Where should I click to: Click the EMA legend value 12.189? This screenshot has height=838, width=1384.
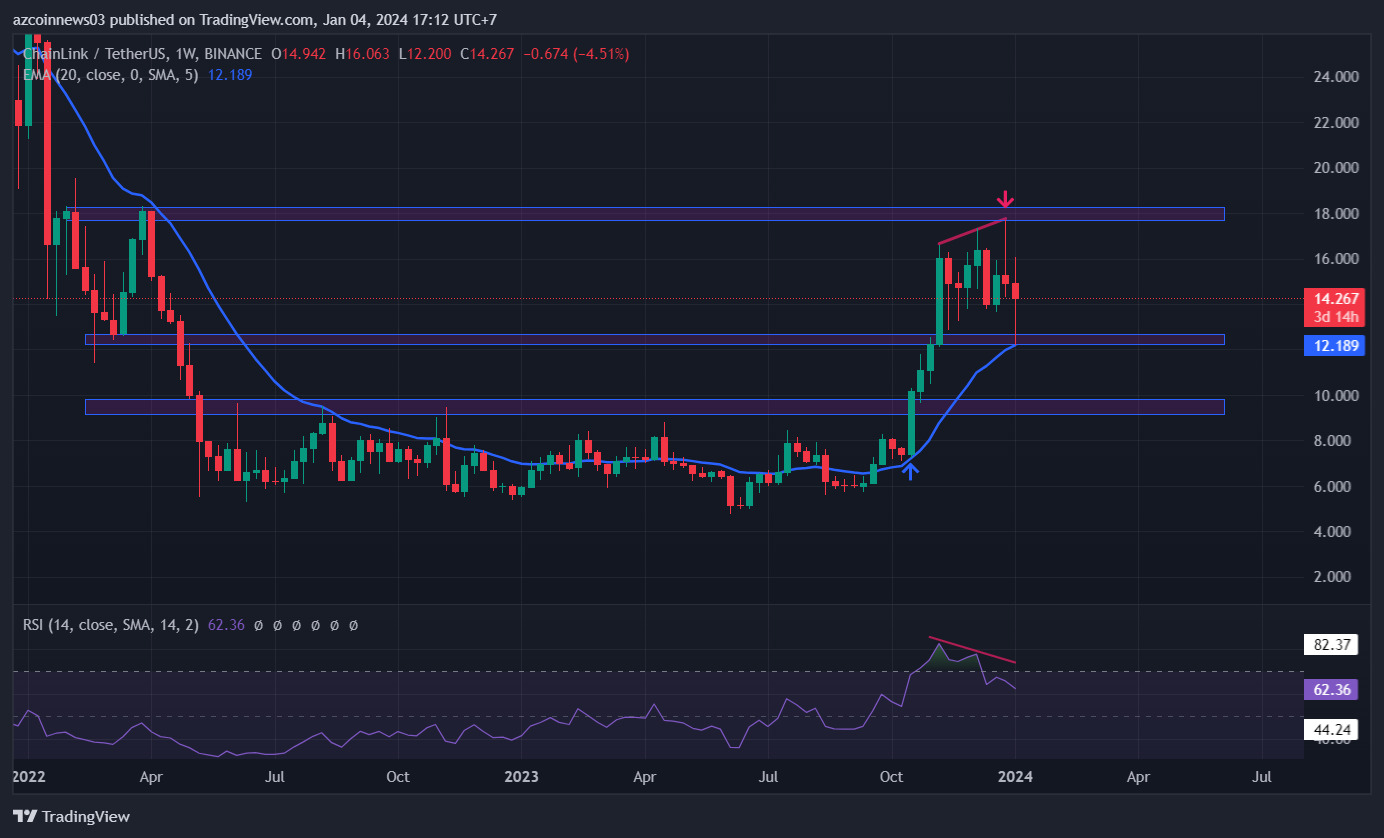click(230, 74)
